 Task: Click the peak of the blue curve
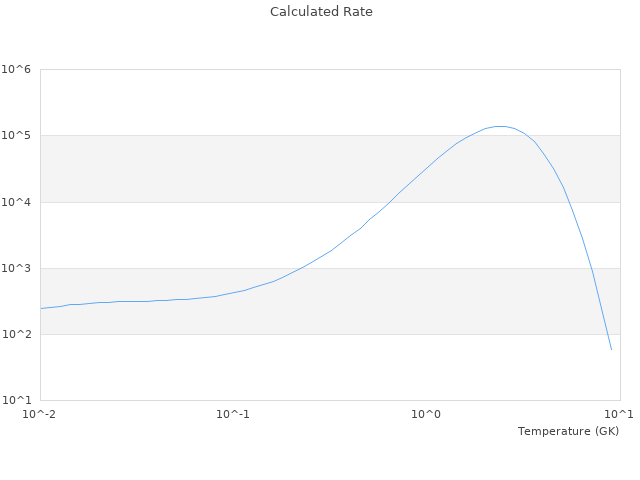pyautogui.click(x=500, y=126)
